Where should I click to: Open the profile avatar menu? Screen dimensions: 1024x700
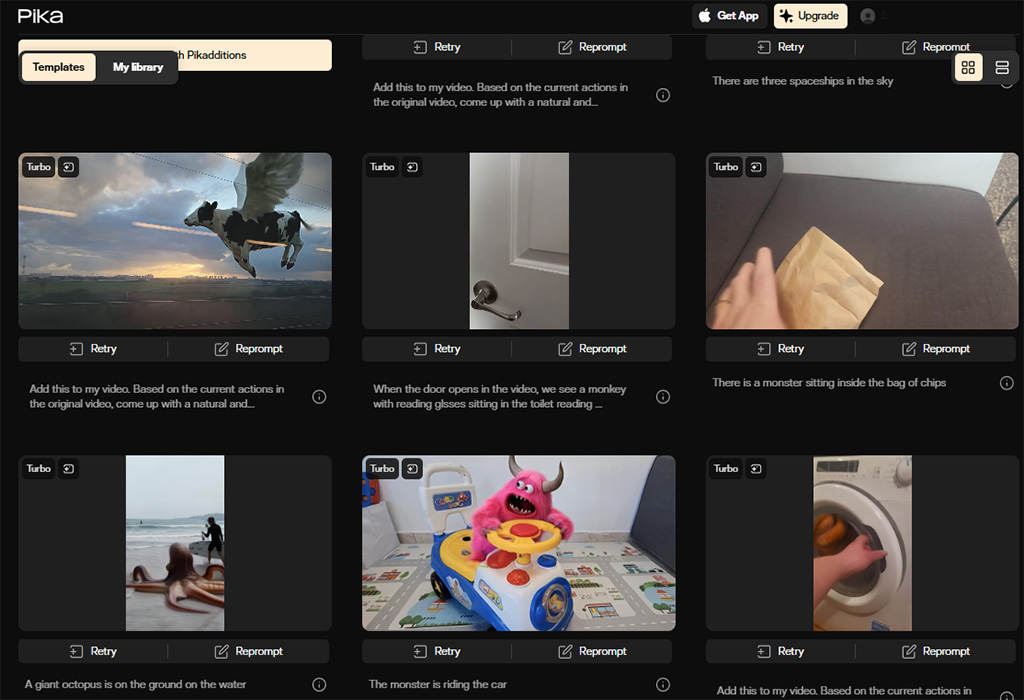(867, 16)
